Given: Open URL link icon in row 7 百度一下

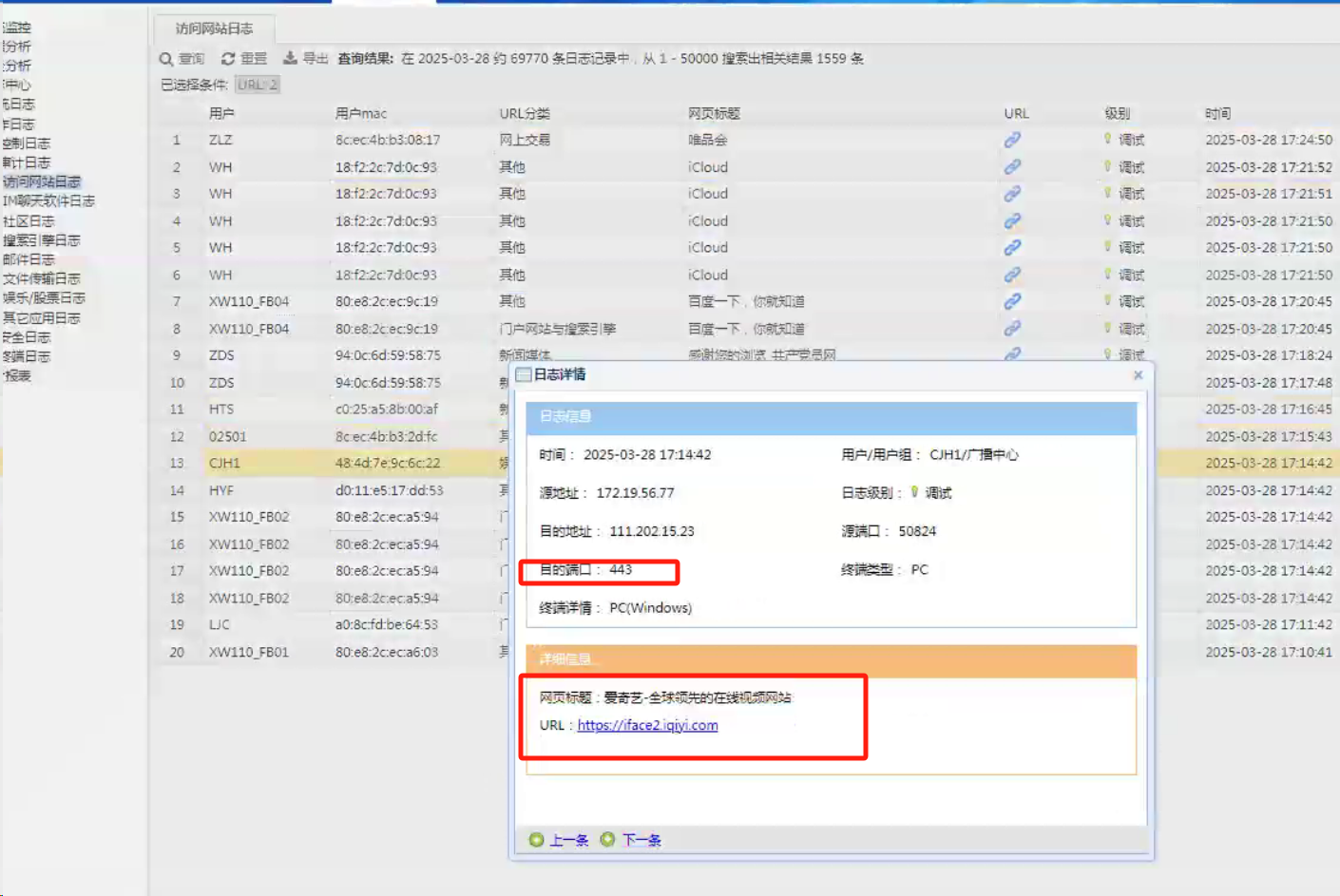Looking at the screenshot, I should point(1013,301).
